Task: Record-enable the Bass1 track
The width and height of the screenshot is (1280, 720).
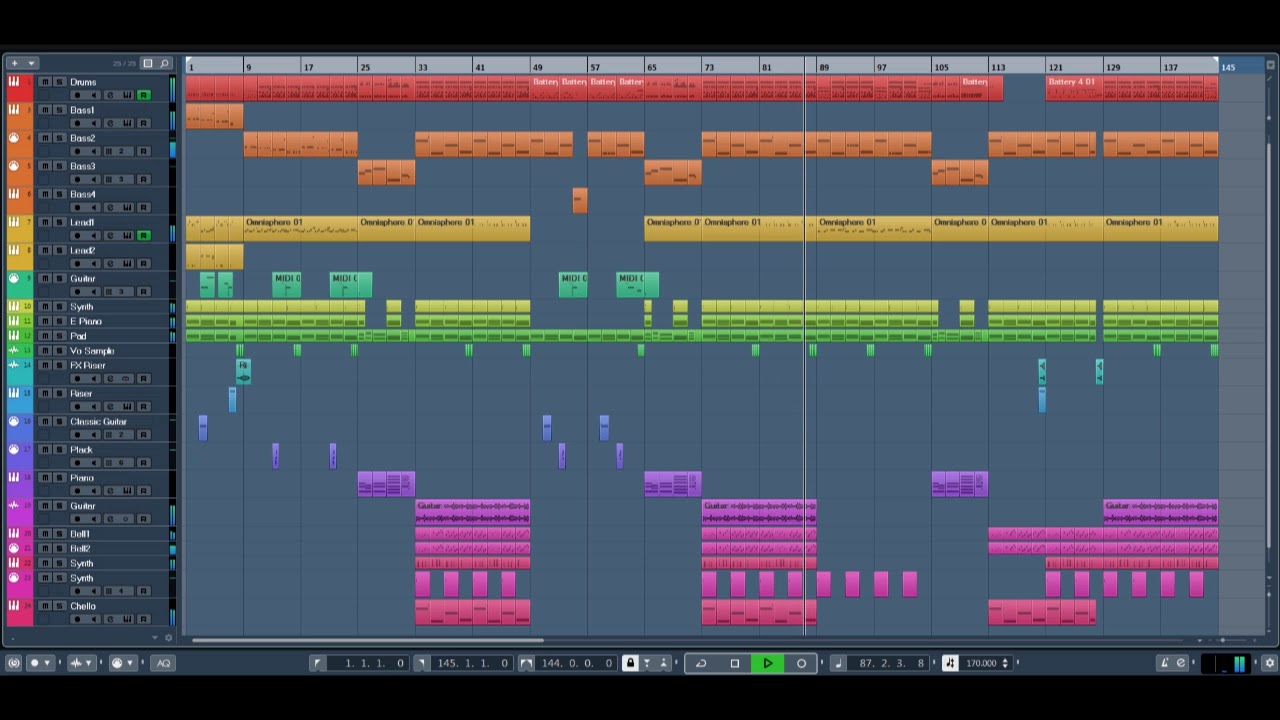Action: 77,123
